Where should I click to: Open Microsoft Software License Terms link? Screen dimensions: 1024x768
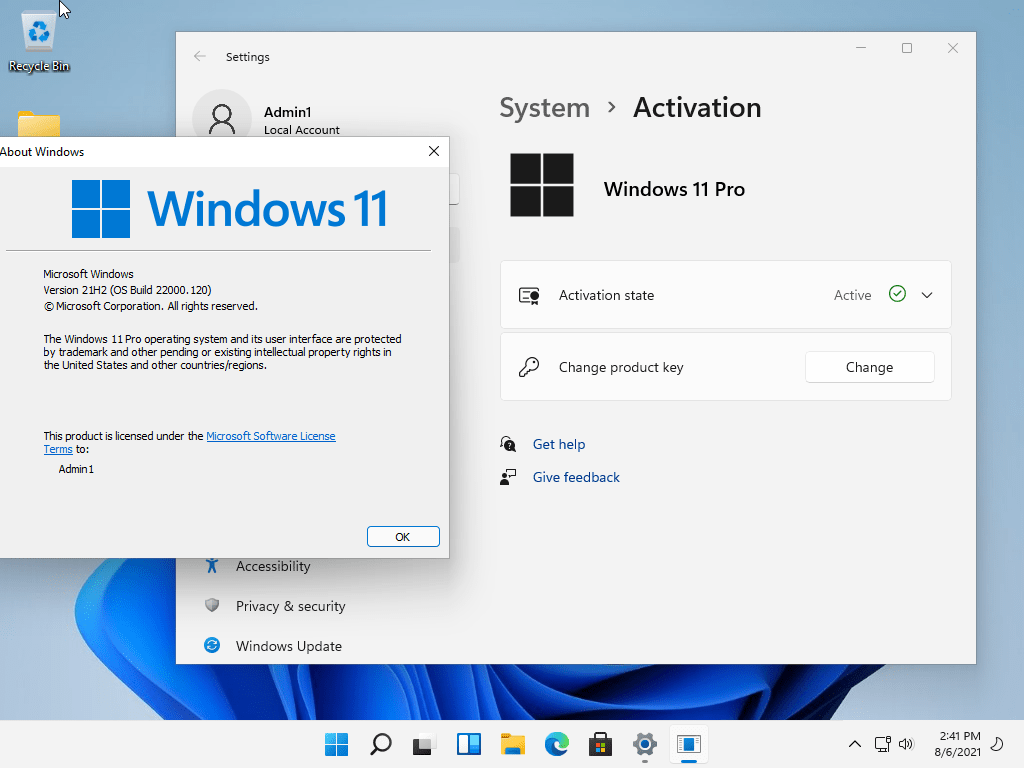(x=270, y=436)
